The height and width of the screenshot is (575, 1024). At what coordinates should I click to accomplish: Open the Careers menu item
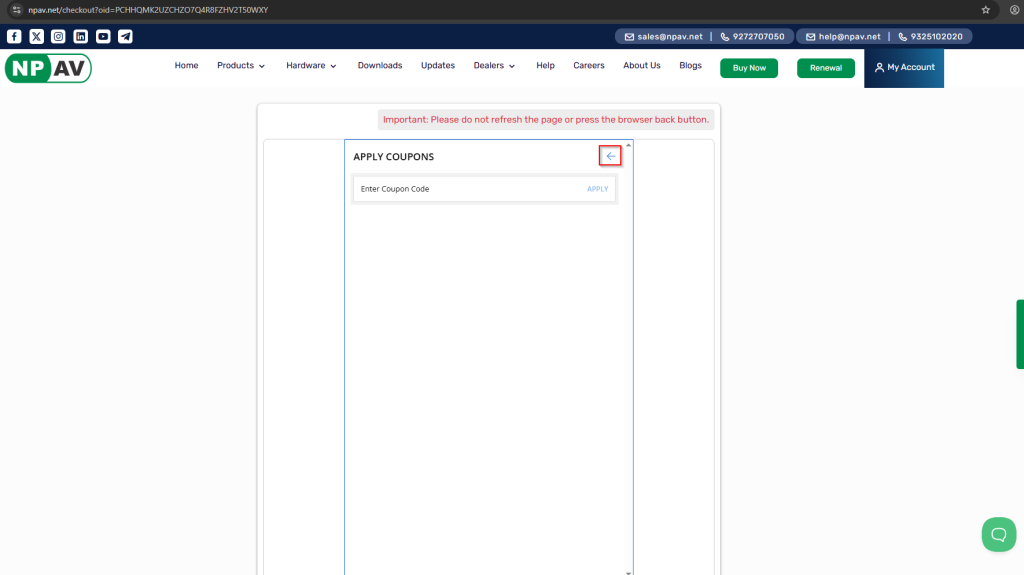(588, 66)
